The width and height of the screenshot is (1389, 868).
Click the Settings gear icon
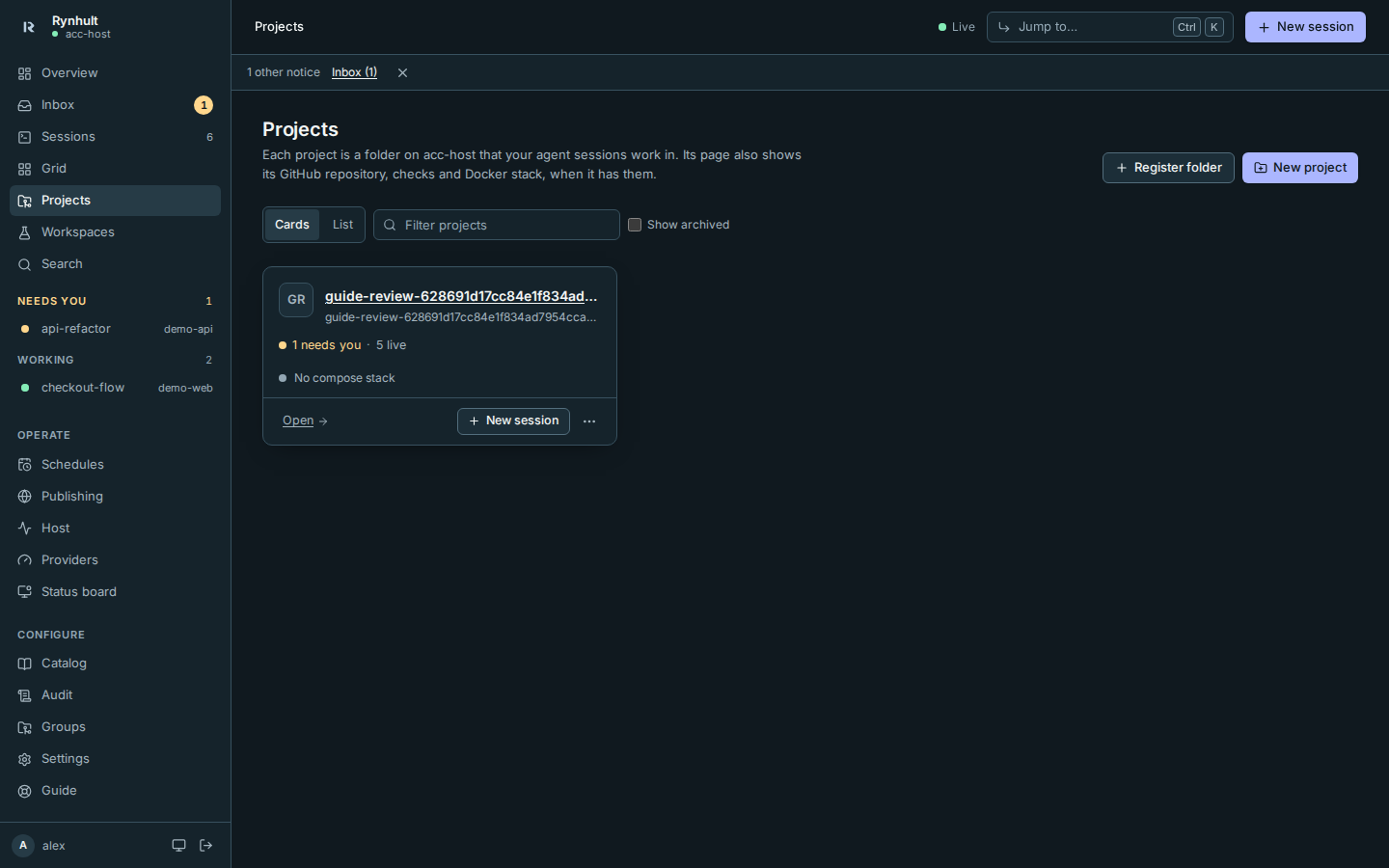coord(25,759)
